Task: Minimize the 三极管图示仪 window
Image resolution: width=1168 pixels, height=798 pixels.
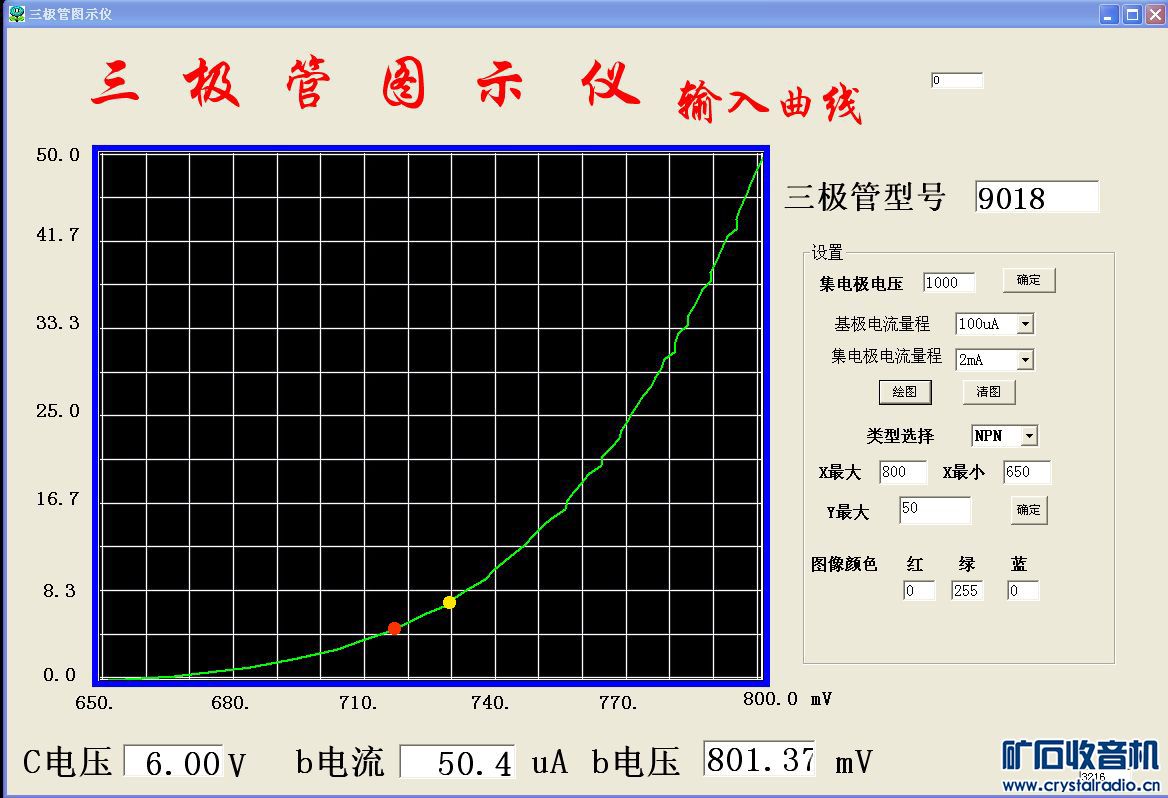Action: pyautogui.click(x=1109, y=14)
